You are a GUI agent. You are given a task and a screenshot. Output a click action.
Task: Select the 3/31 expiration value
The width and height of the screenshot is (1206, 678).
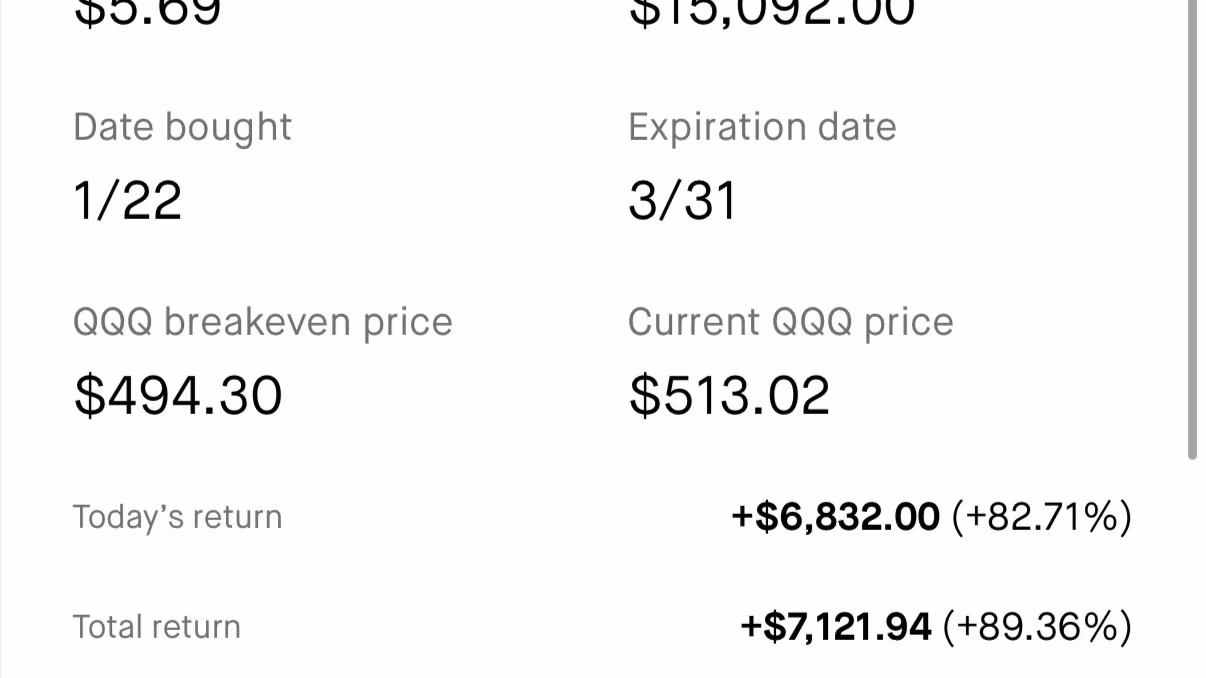coord(682,200)
